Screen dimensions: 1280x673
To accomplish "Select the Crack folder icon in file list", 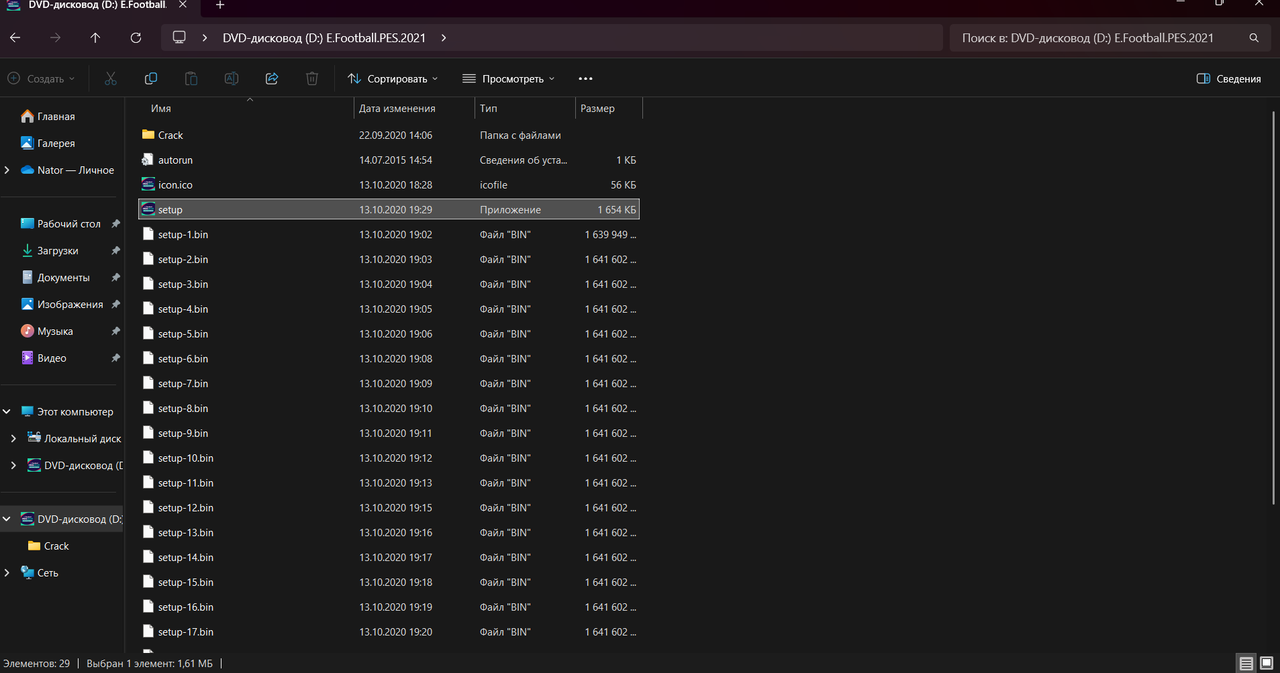I will tap(148, 134).
